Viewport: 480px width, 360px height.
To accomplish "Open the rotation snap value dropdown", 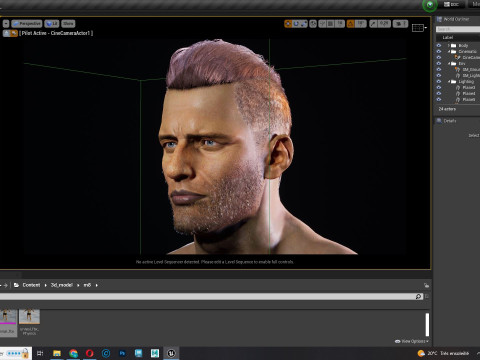I will click(x=361, y=24).
